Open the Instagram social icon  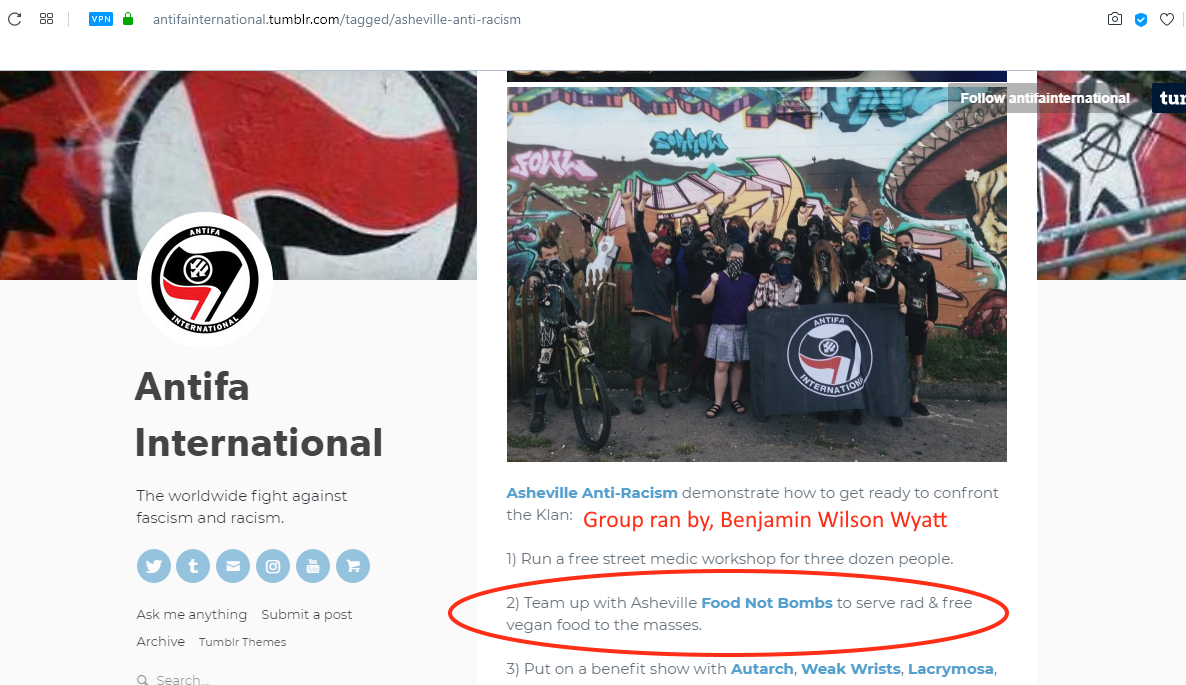(x=273, y=566)
